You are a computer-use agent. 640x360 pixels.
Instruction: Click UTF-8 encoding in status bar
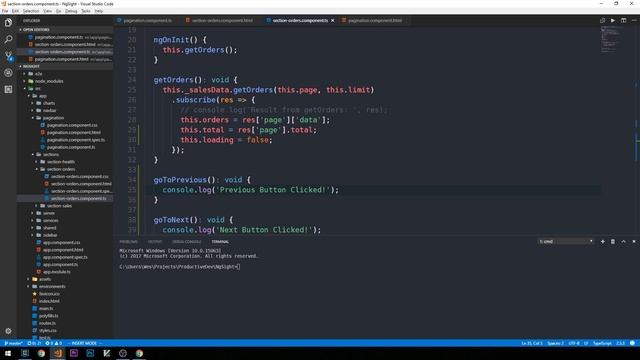point(574,343)
